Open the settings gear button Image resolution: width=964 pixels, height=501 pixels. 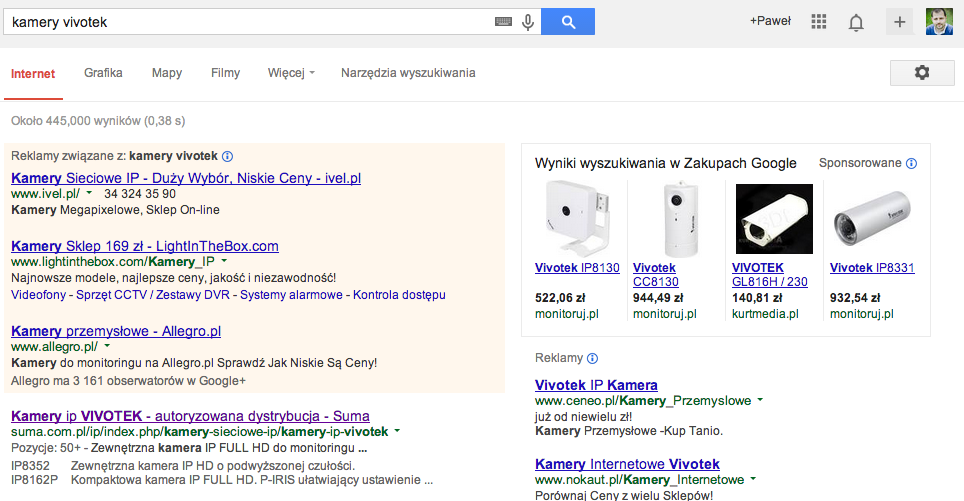(x=922, y=73)
